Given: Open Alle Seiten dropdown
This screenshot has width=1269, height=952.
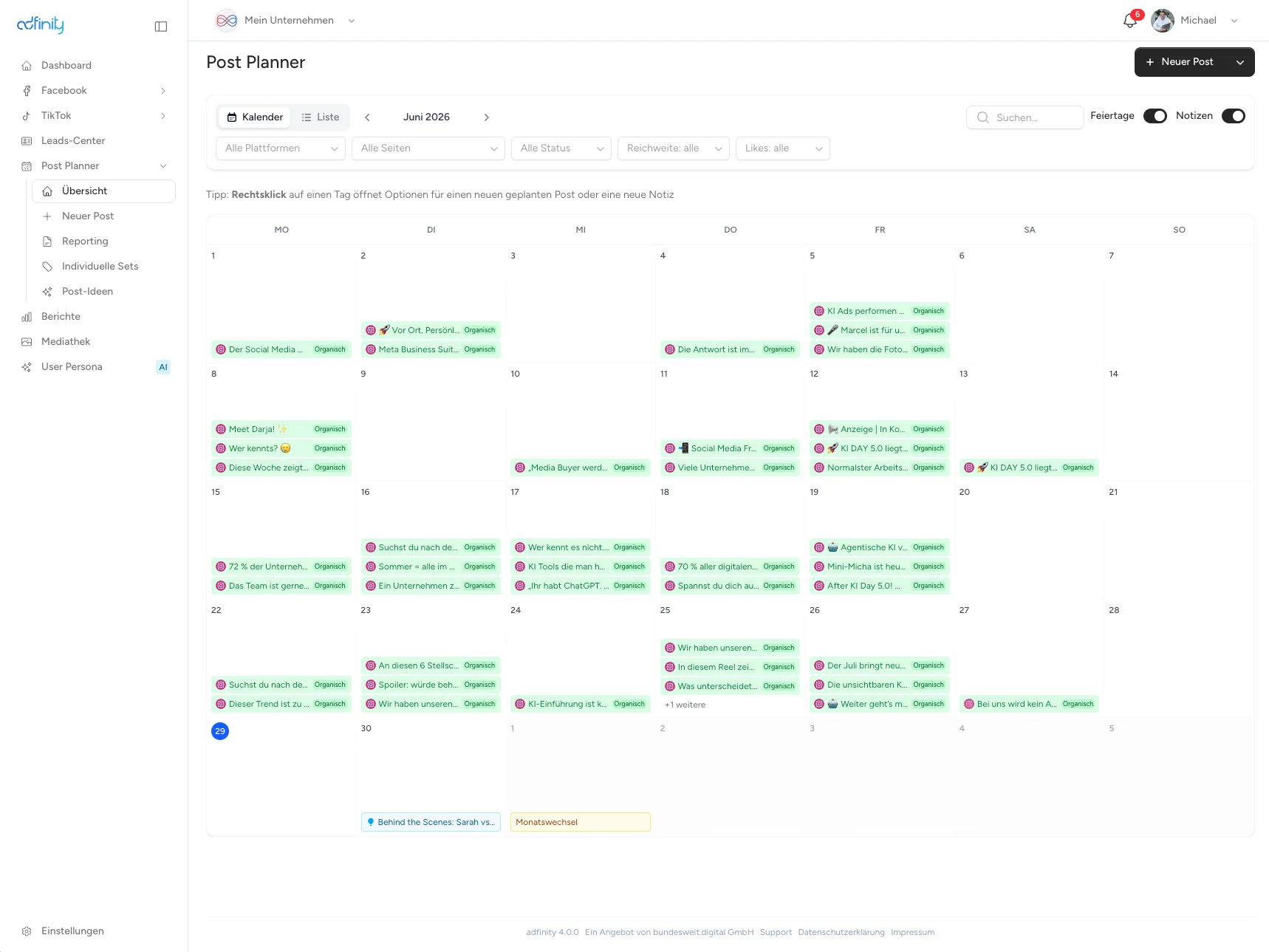Looking at the screenshot, I should (428, 148).
